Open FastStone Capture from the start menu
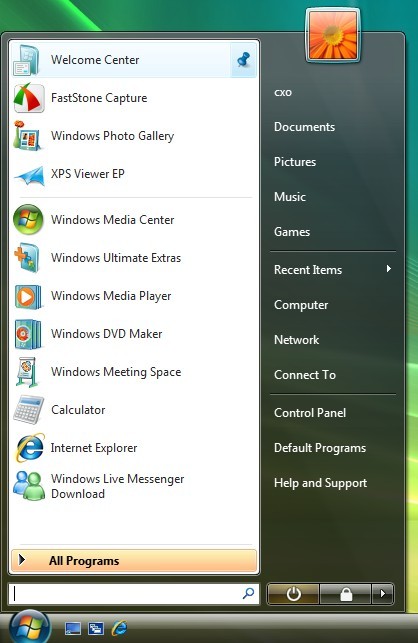 (134, 98)
